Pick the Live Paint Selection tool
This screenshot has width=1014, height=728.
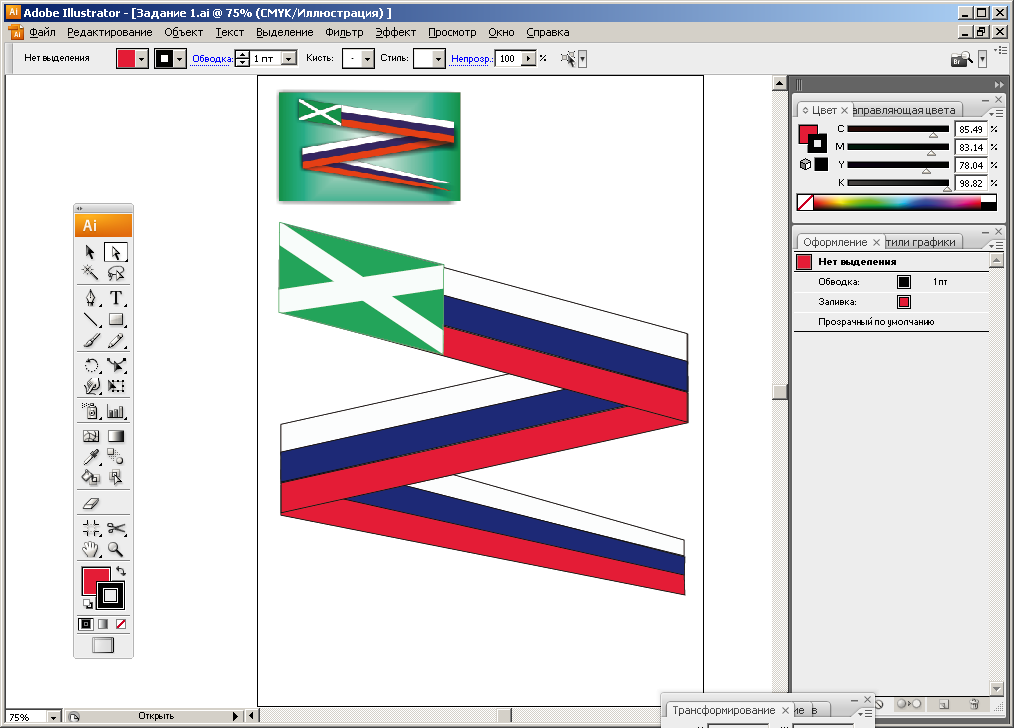116,477
